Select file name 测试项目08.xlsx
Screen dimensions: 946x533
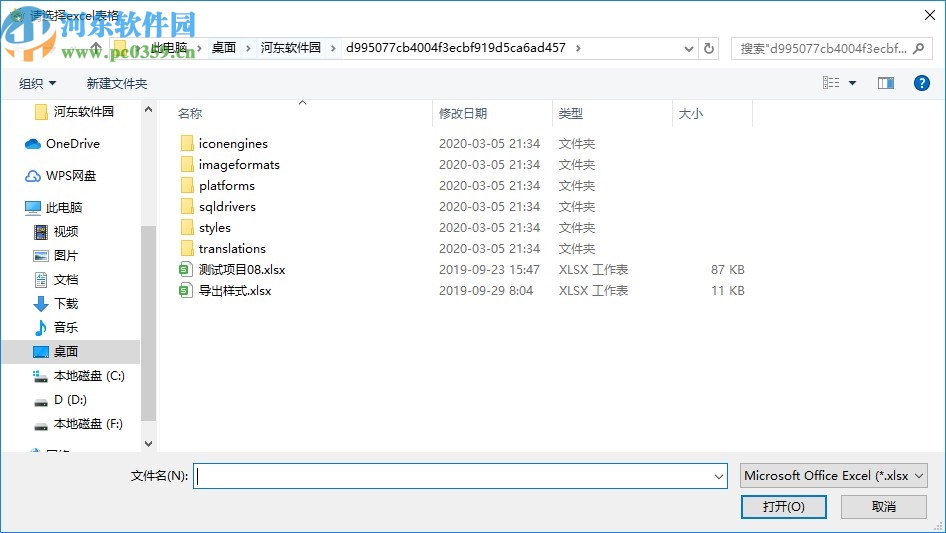click(242, 270)
